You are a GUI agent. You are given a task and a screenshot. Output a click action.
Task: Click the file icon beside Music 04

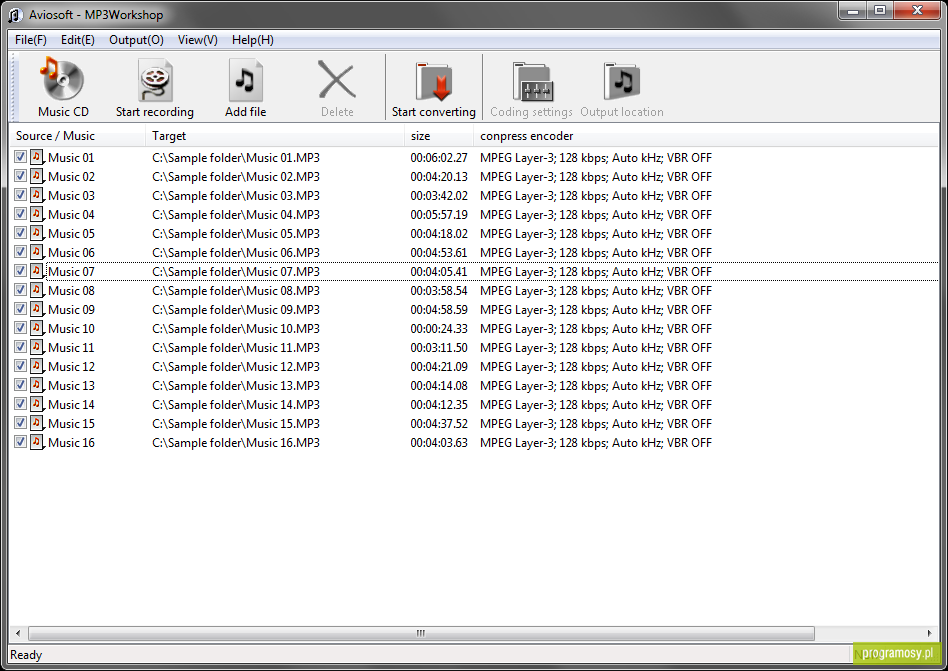pyautogui.click(x=37, y=215)
